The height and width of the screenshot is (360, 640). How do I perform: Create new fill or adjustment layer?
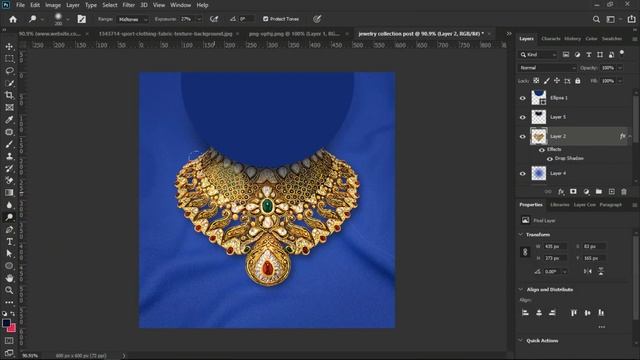[x=586, y=191]
